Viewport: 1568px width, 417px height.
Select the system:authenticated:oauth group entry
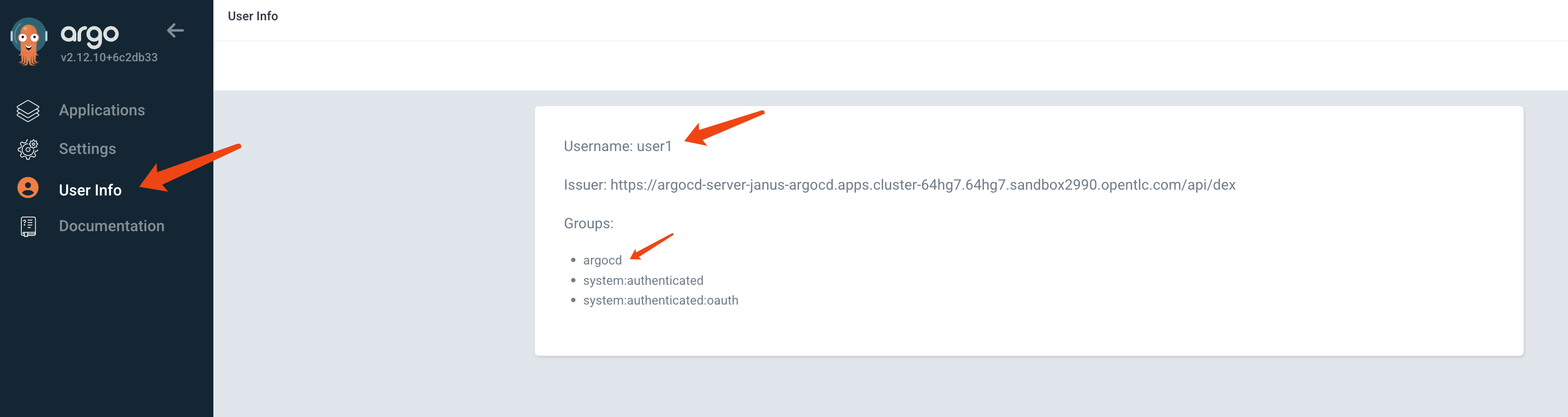(x=660, y=301)
